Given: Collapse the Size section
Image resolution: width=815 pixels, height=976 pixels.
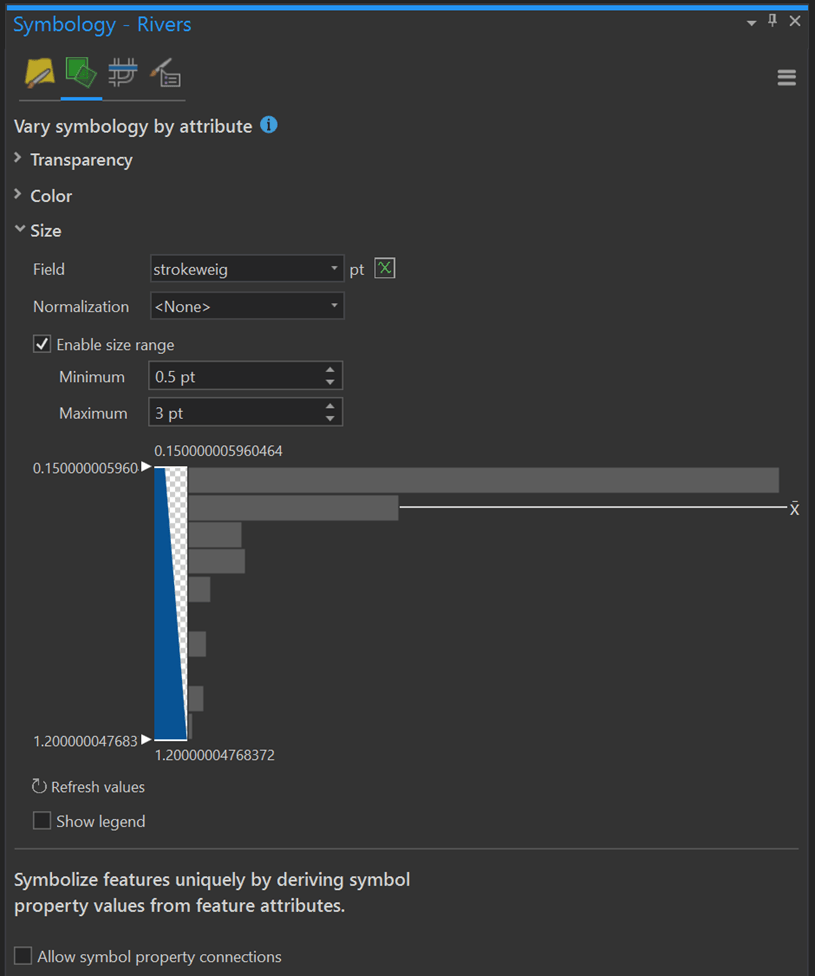Looking at the screenshot, I should tap(19, 230).
